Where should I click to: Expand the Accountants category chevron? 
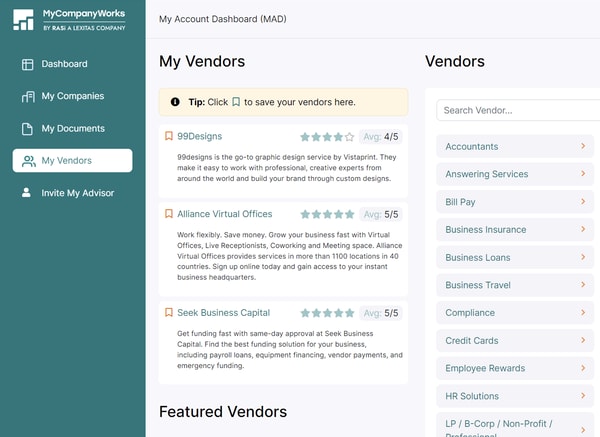click(x=583, y=146)
